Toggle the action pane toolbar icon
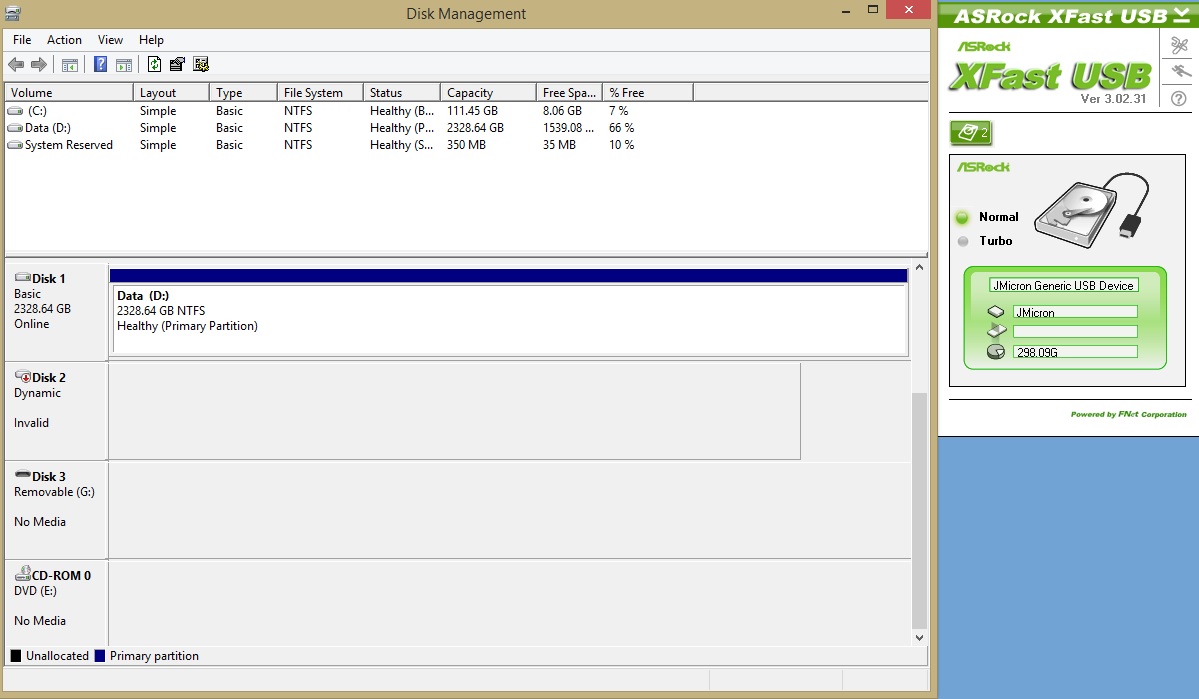The image size is (1199, 699). tap(124, 65)
